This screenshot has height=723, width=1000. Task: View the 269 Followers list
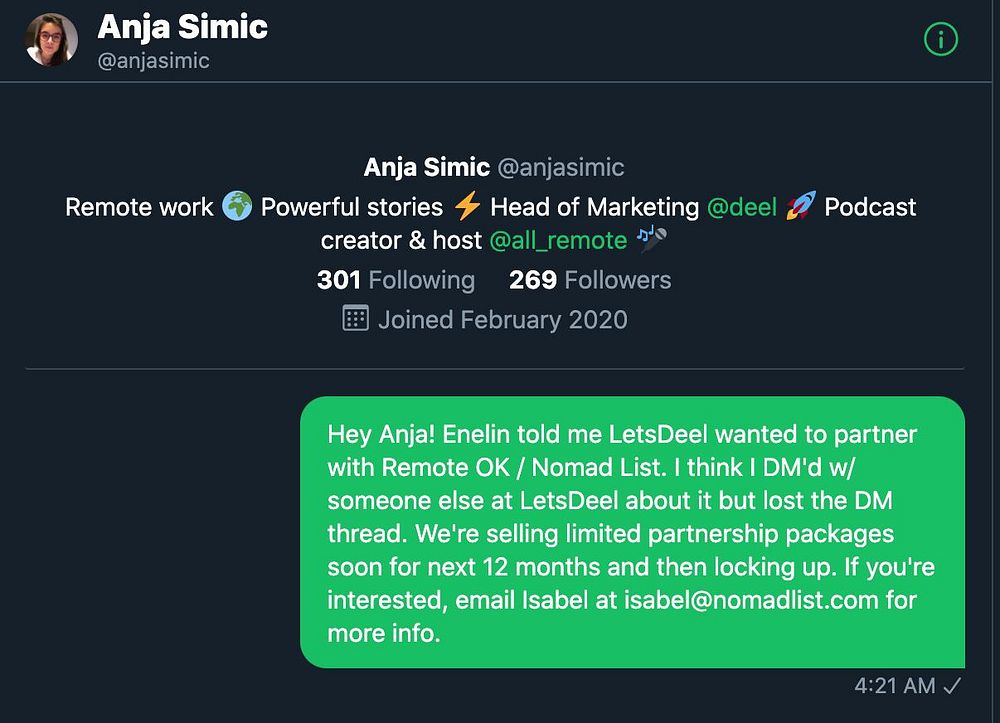coord(590,280)
